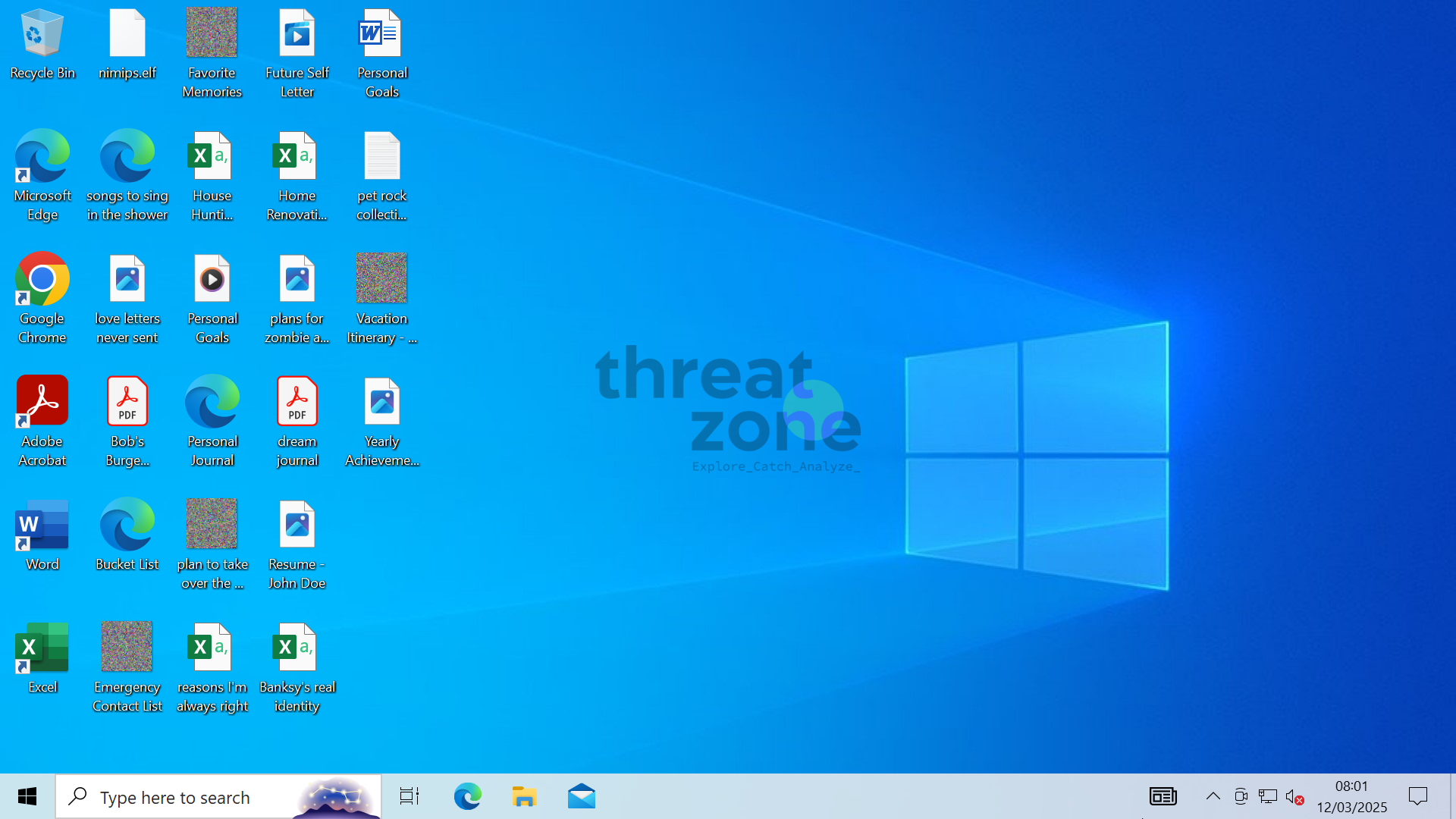Open News and interests widget
Viewport: 1456px width, 819px height.
1163,796
